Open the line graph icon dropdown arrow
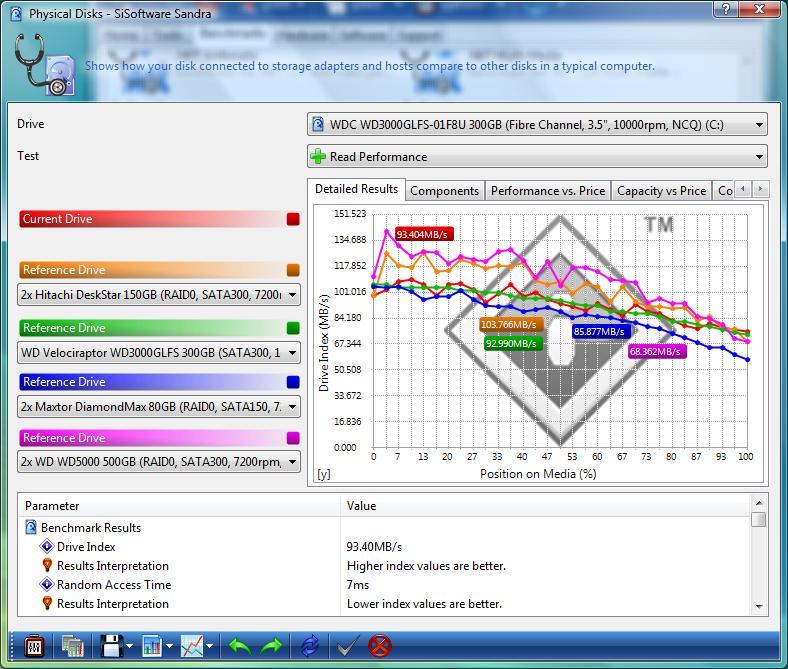Image resolution: width=788 pixels, height=669 pixels. click(x=210, y=646)
